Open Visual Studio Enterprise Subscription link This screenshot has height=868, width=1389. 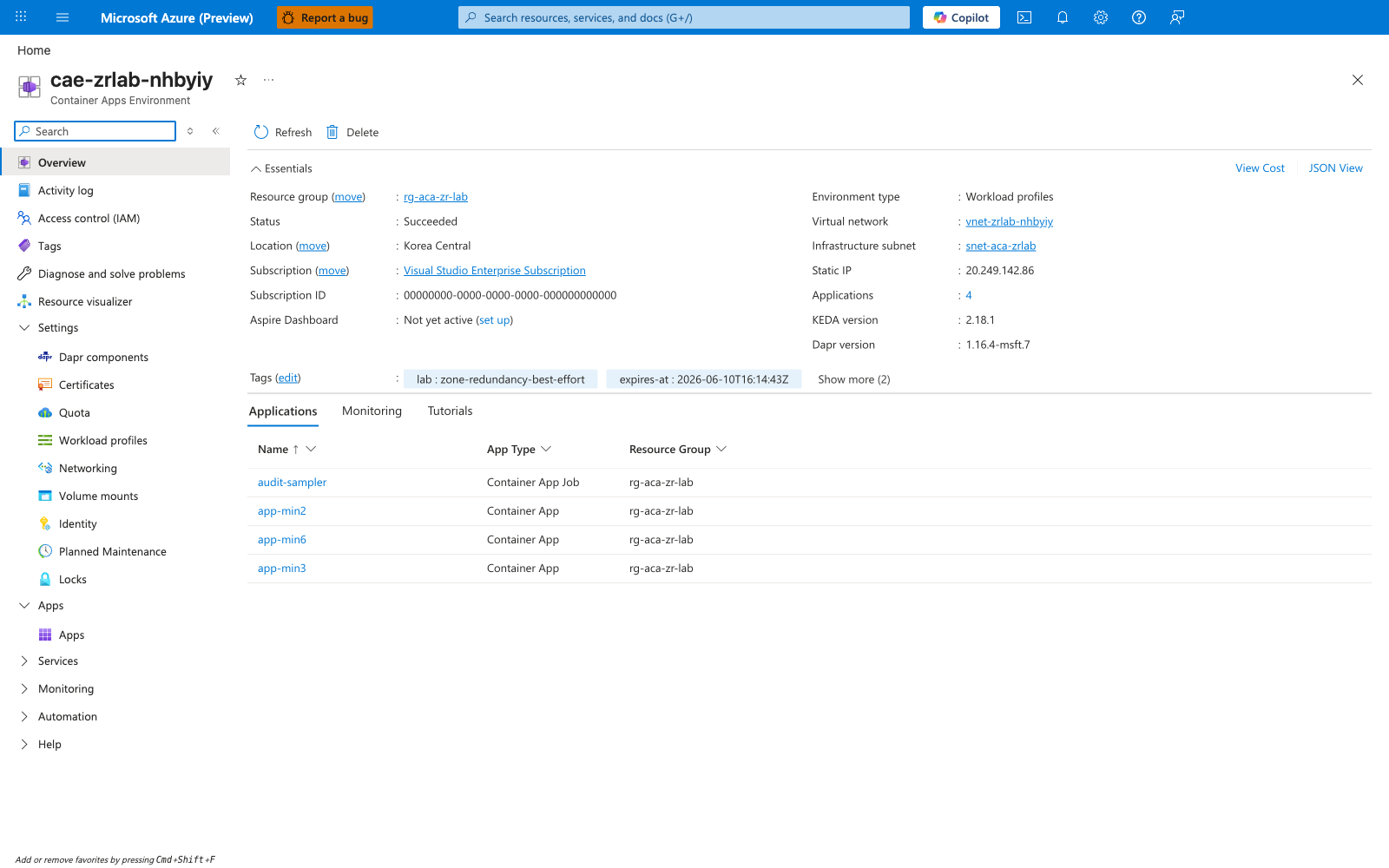(495, 271)
